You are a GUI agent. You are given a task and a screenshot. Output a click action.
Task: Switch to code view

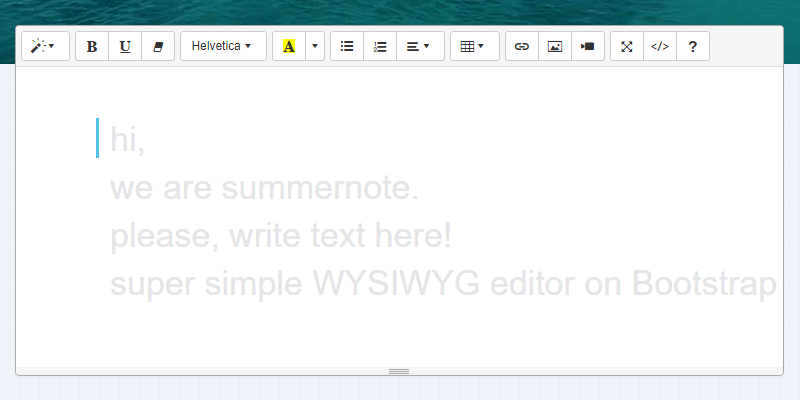tap(660, 46)
